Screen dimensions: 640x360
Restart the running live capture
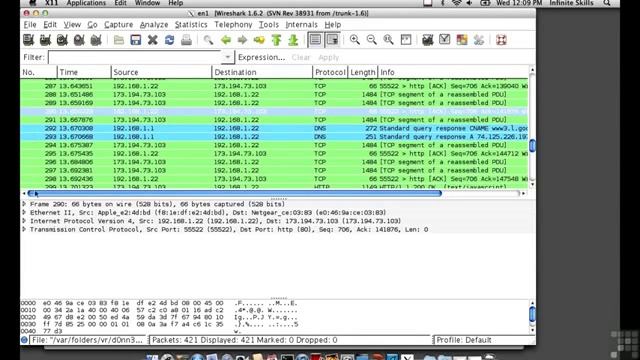pyautogui.click(x=96, y=40)
